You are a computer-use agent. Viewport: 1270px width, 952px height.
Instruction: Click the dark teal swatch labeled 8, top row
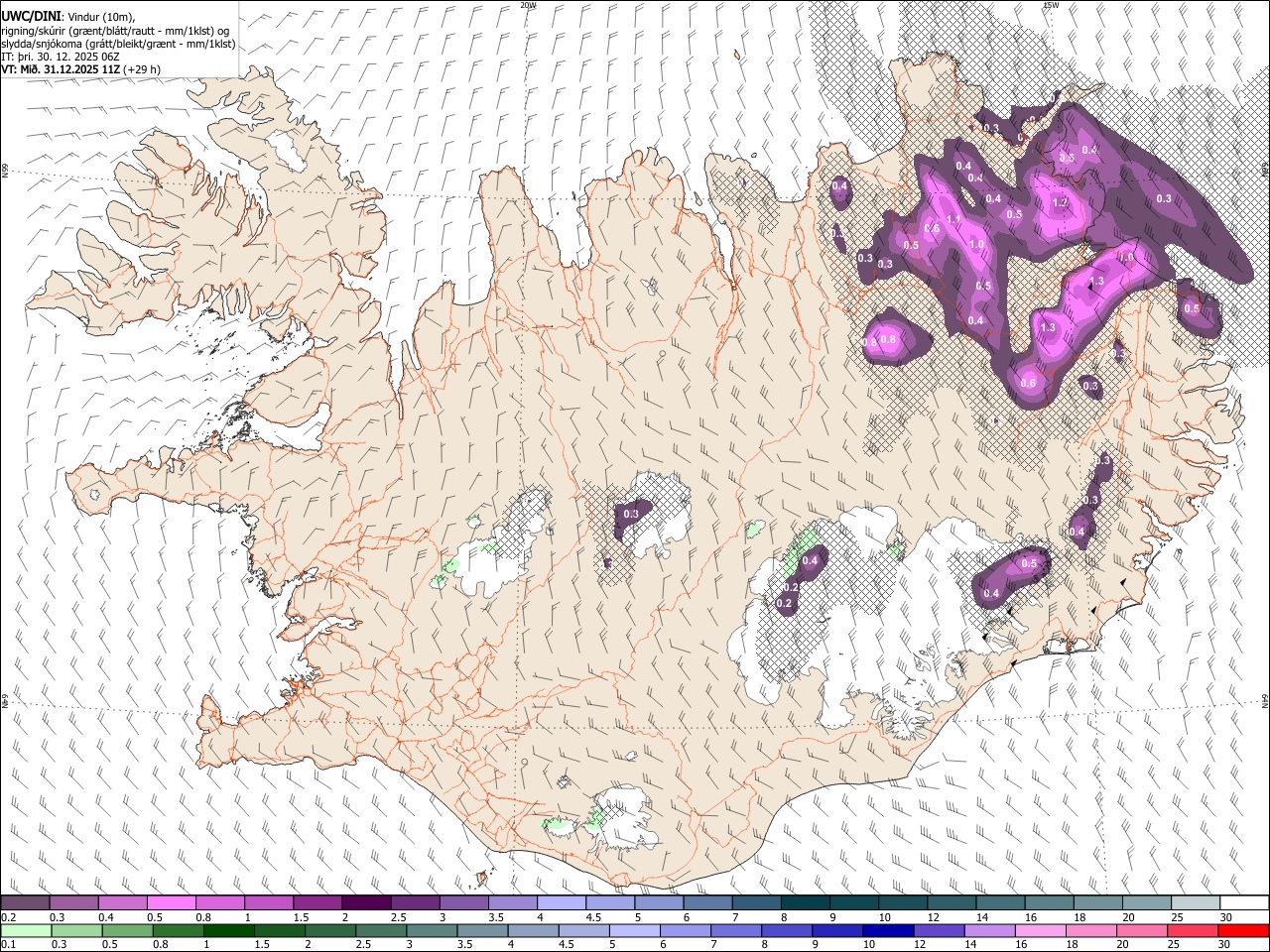point(805,902)
